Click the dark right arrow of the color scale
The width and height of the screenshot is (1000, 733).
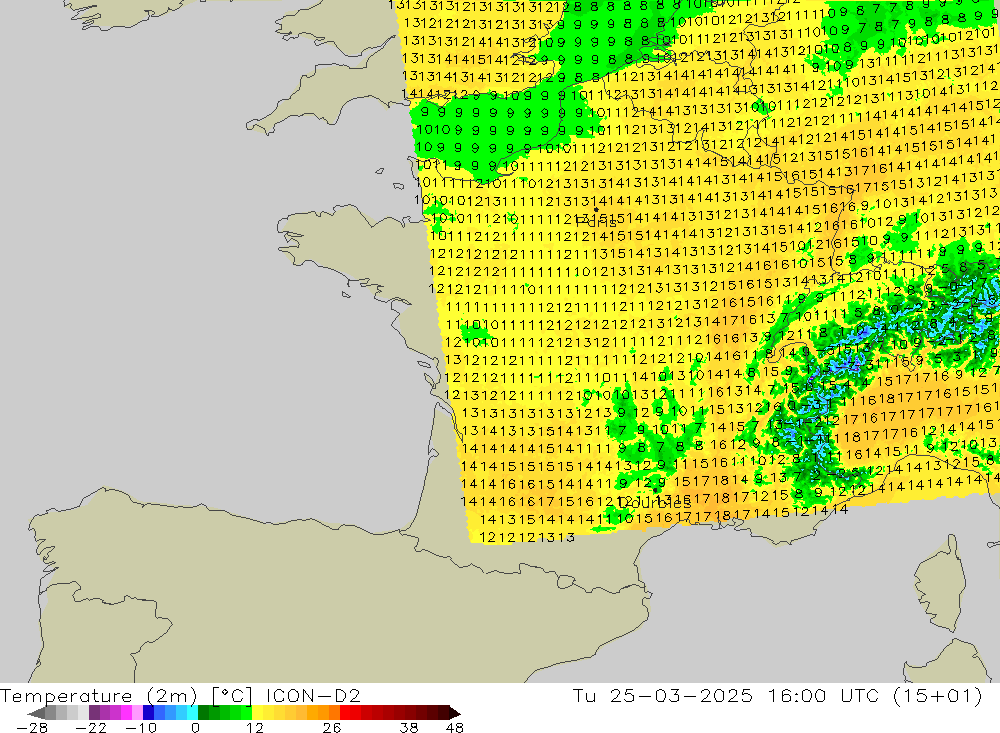[454, 713]
